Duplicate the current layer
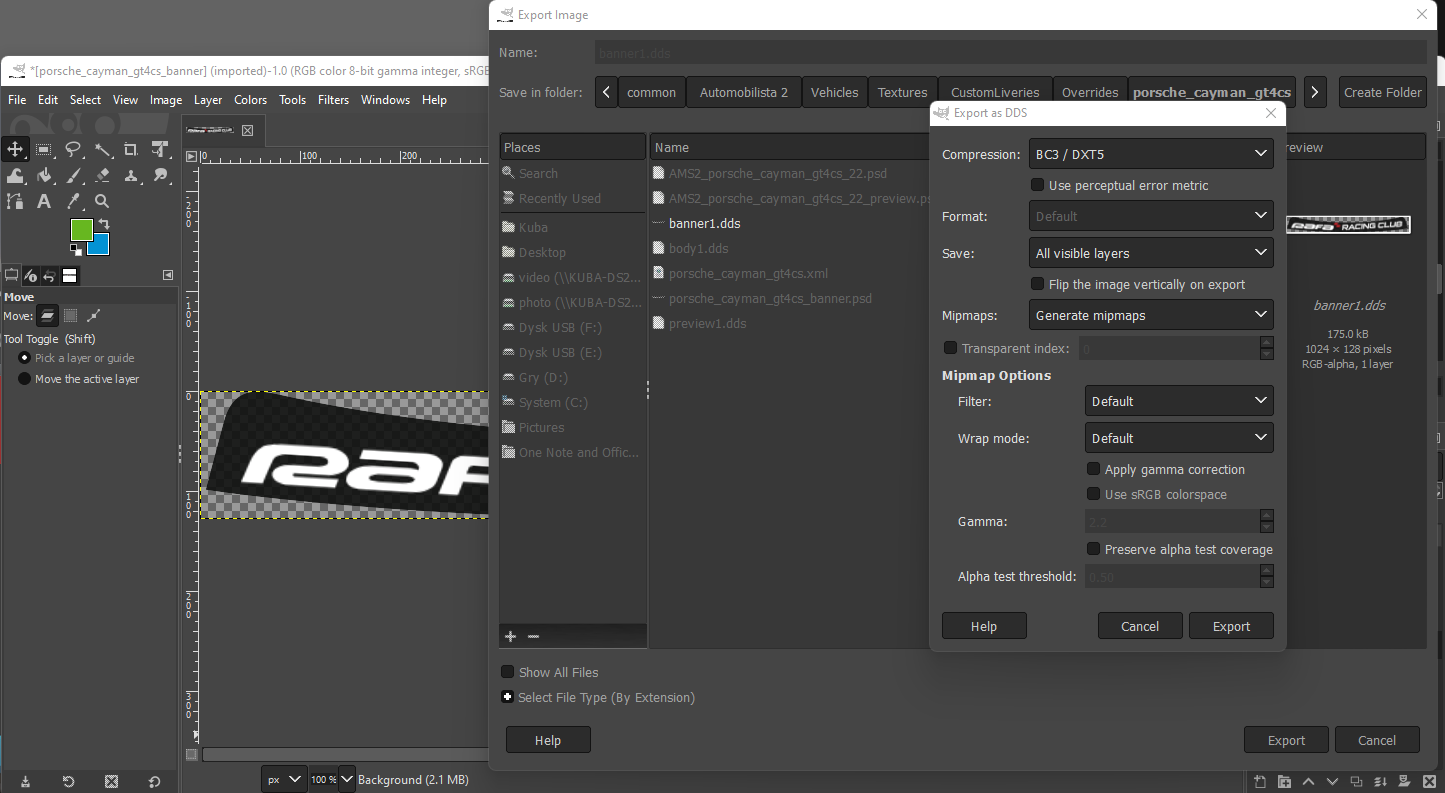The height and width of the screenshot is (793, 1445). 1356,782
